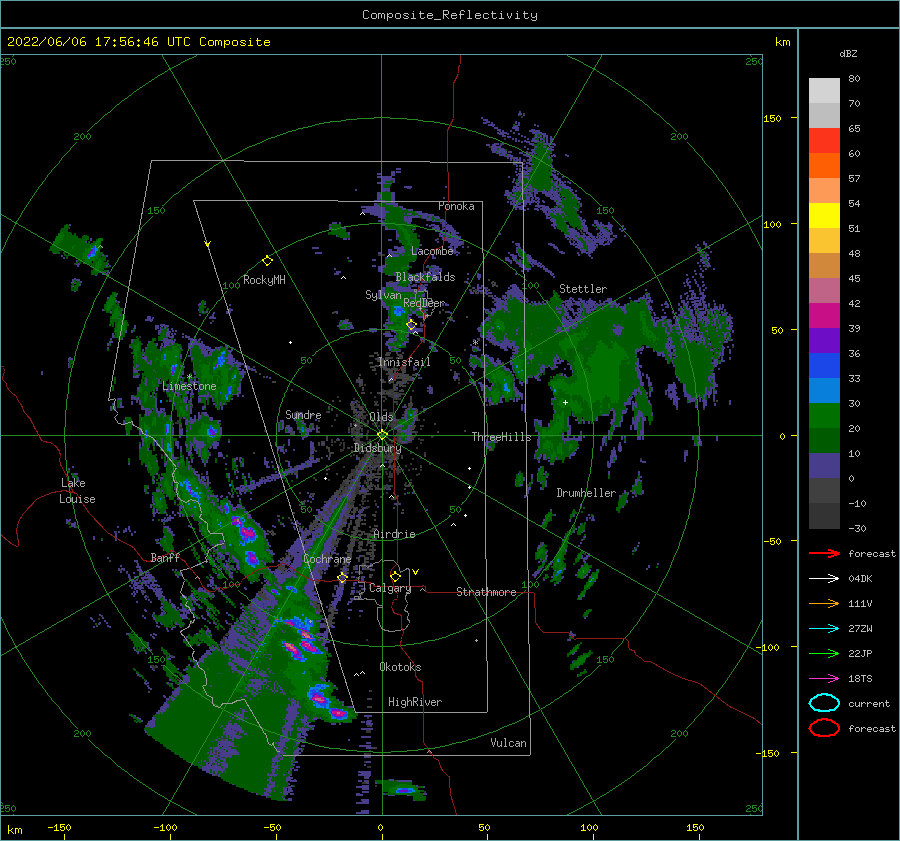
Task: Click the Didsbury city label
Action: (x=378, y=448)
